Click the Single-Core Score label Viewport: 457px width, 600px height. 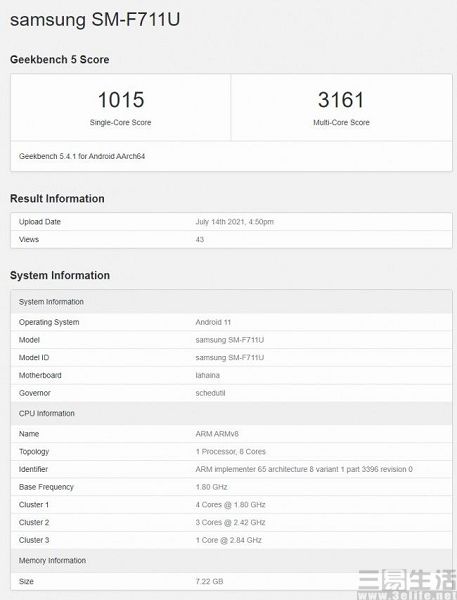tap(121, 122)
